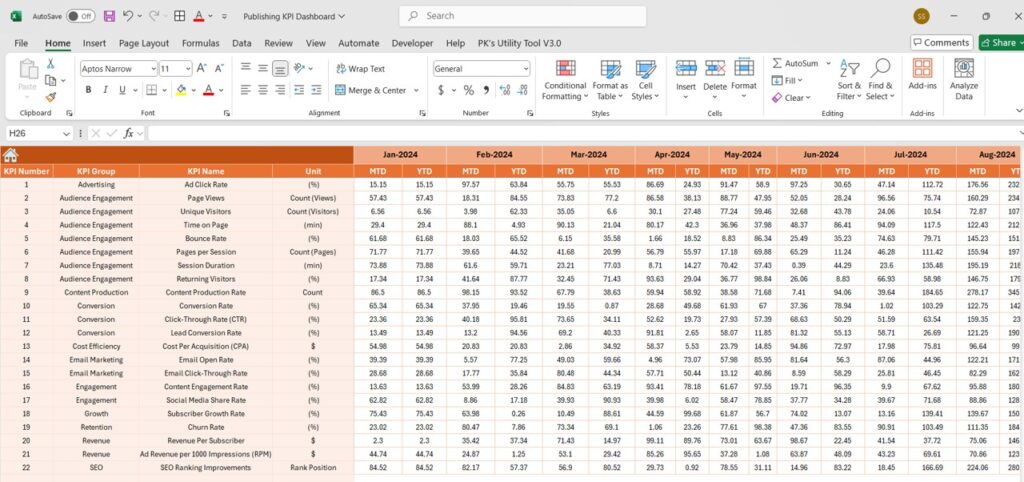Click Increase Indent icon
This screenshot has width=1024, height=482.
[316, 90]
